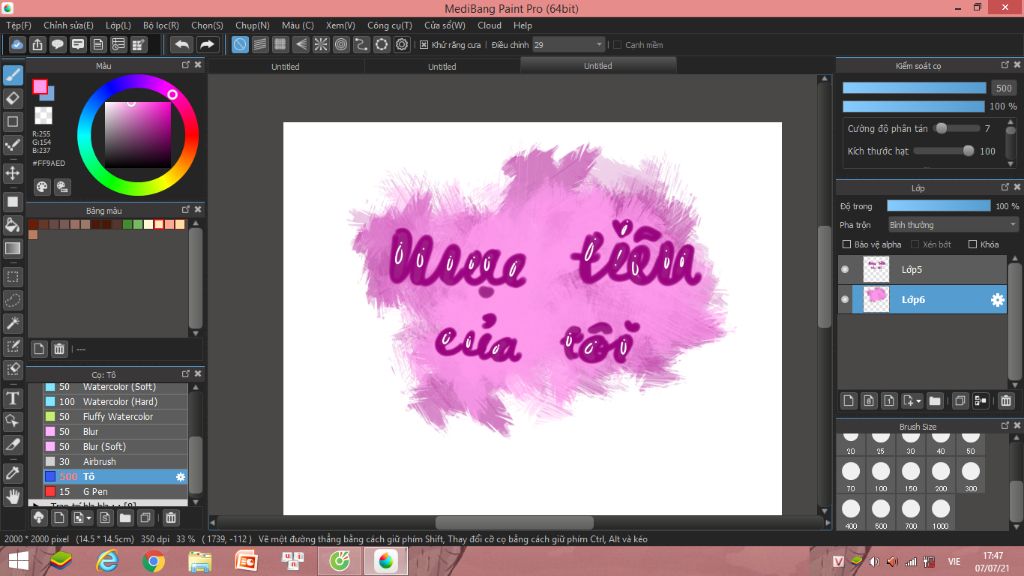The image size is (1024, 576).
Task: Click the cloud save icon
Action: (x=17, y=44)
